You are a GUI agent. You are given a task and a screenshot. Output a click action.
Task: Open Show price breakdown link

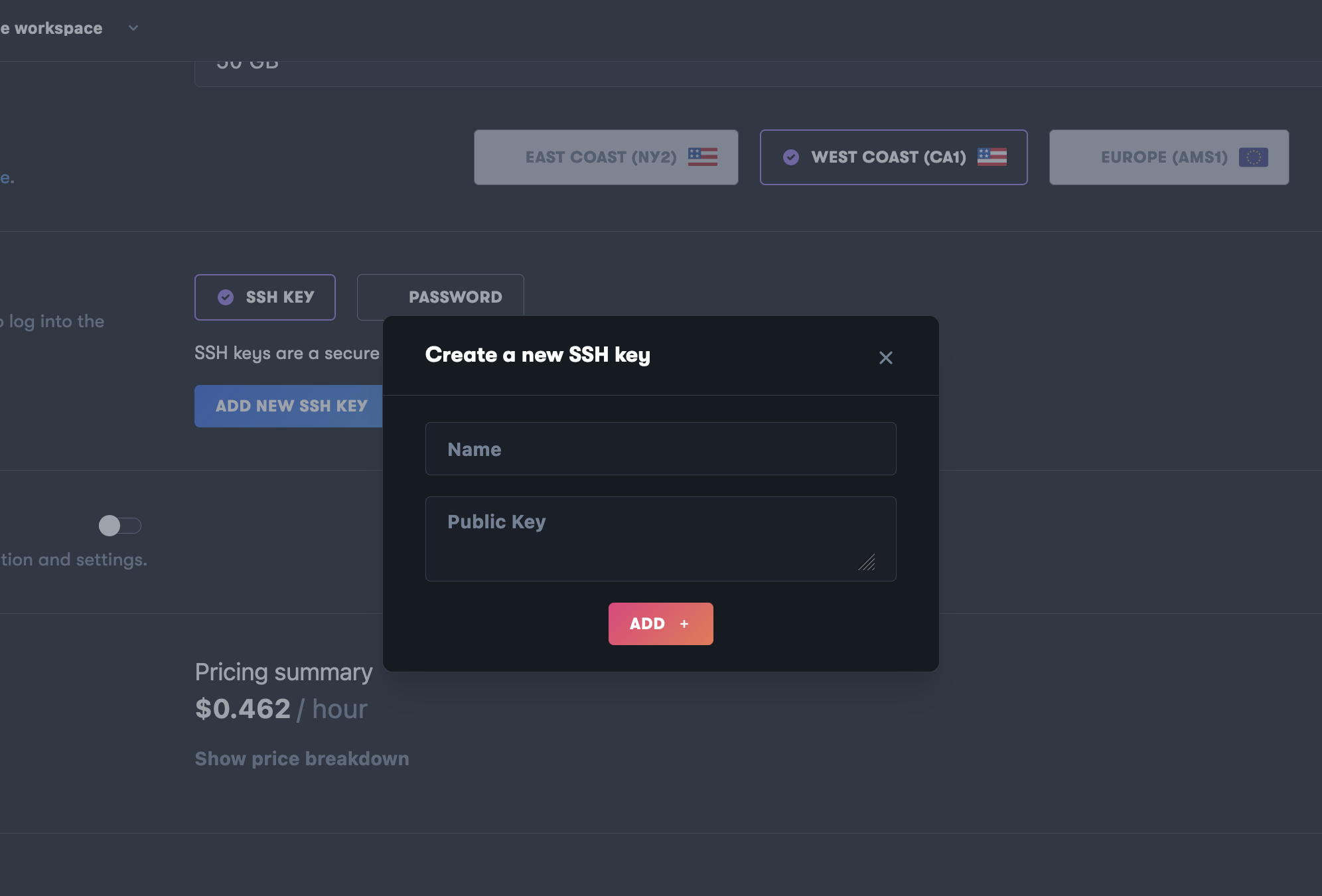point(302,759)
